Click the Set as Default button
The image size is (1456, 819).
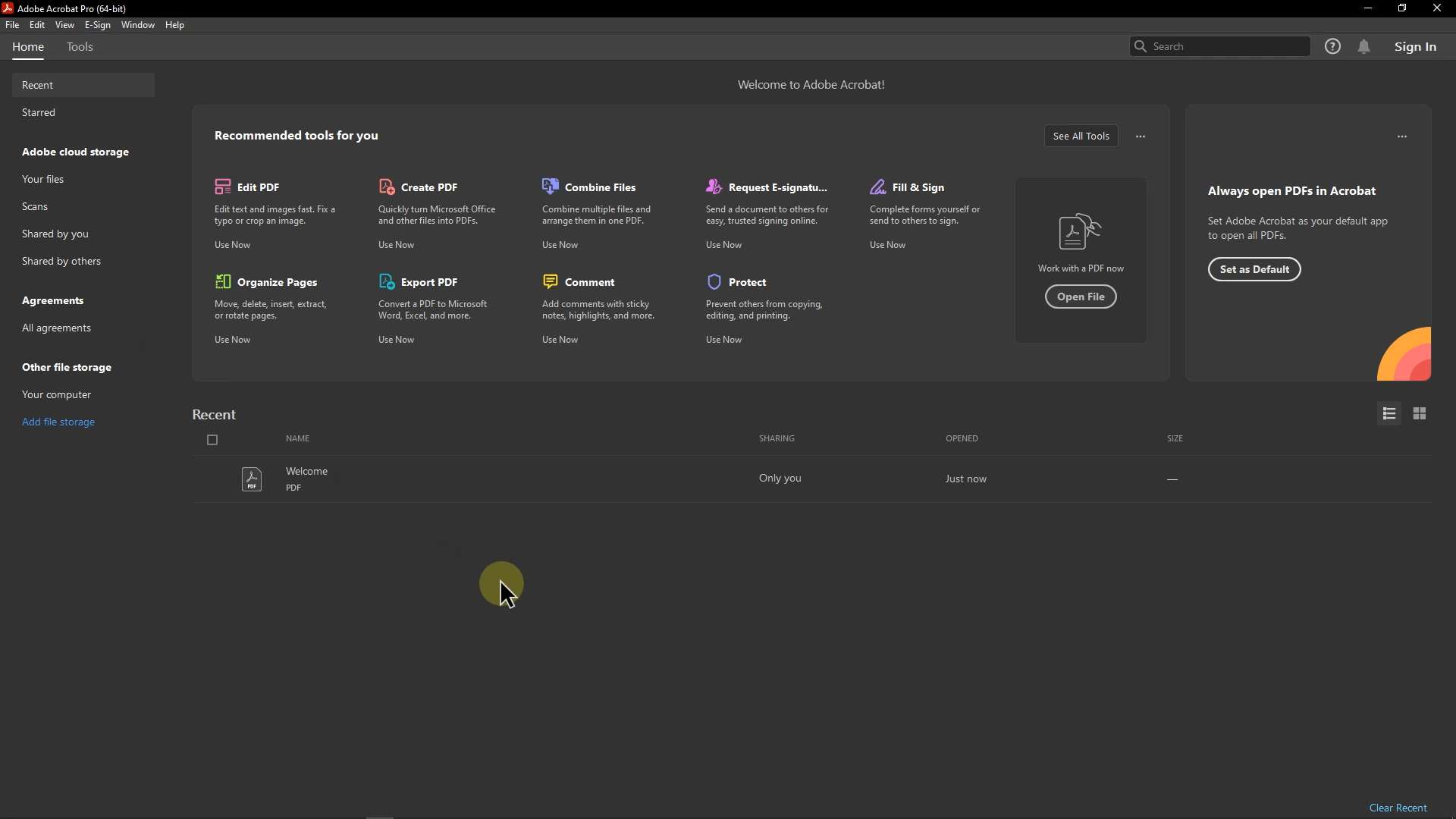(1254, 269)
